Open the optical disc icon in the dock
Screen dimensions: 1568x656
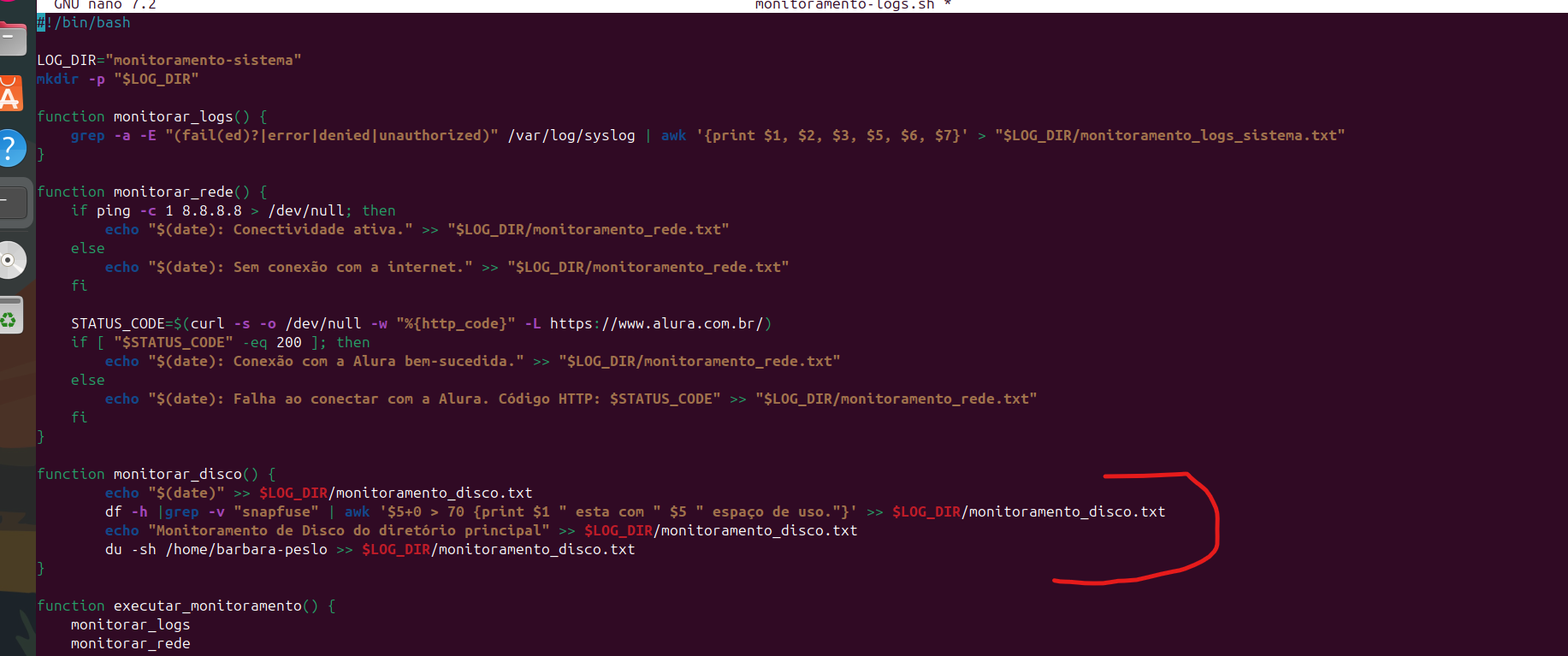click(11, 260)
